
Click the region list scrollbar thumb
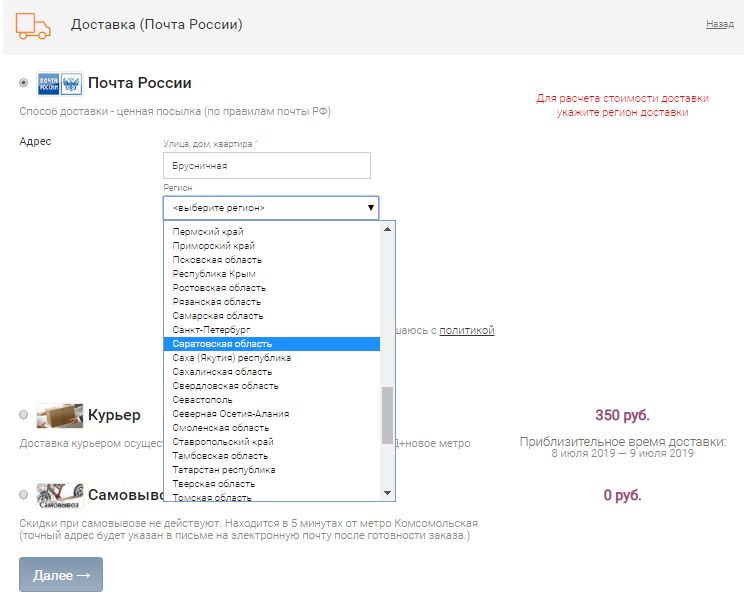click(387, 415)
